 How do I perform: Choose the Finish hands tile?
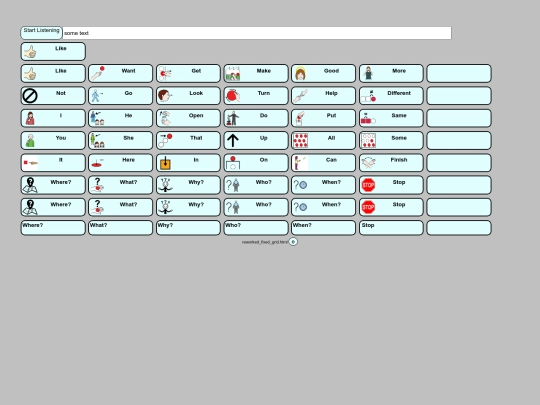click(x=391, y=163)
